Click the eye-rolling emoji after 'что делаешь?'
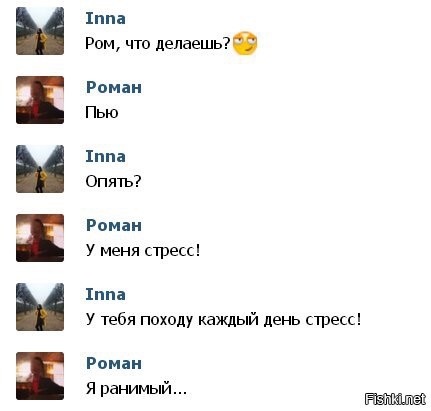 pyautogui.click(x=245, y=43)
